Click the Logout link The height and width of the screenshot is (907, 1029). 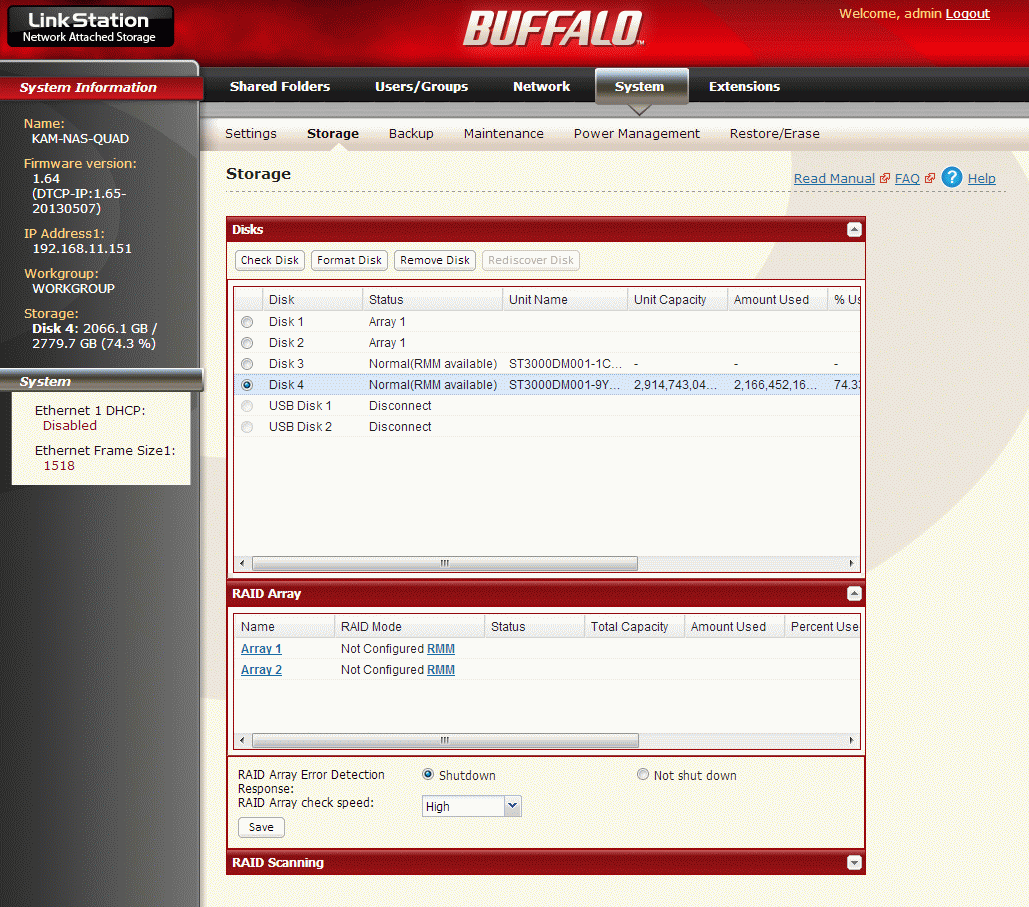(x=967, y=14)
